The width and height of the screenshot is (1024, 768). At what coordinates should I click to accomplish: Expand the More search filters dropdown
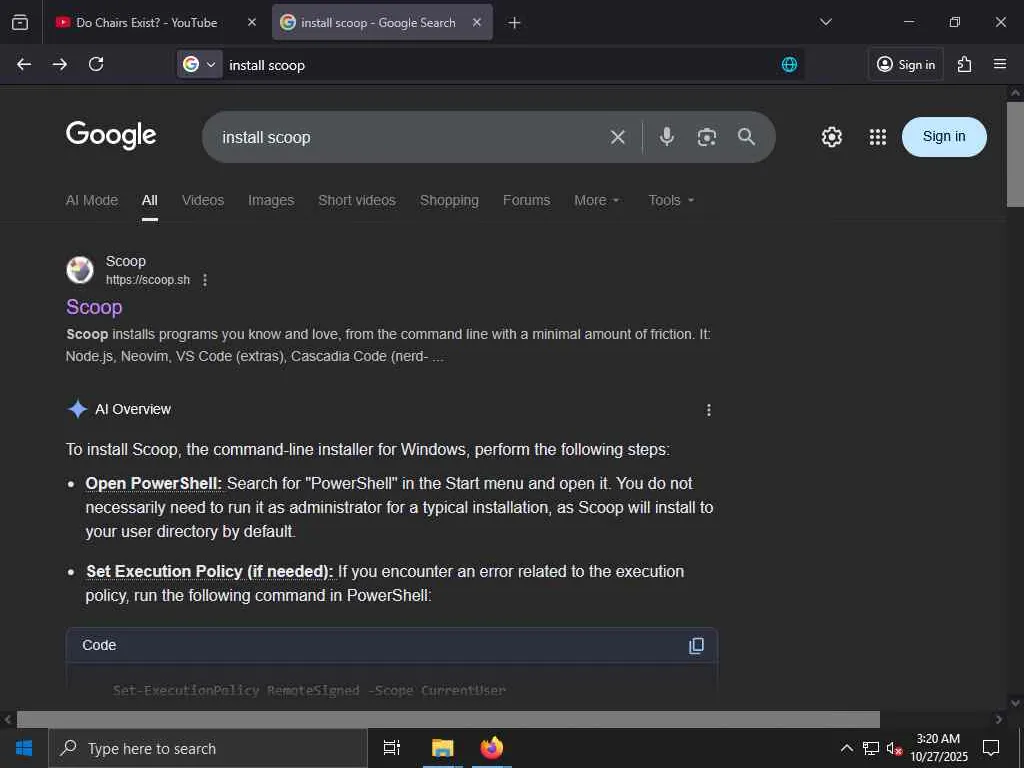coord(596,200)
